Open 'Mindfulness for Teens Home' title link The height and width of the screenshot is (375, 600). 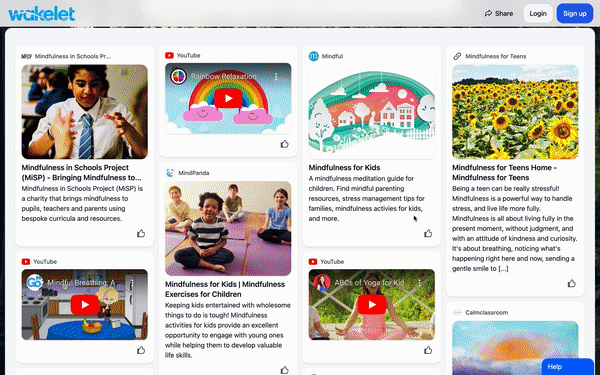coord(504,173)
